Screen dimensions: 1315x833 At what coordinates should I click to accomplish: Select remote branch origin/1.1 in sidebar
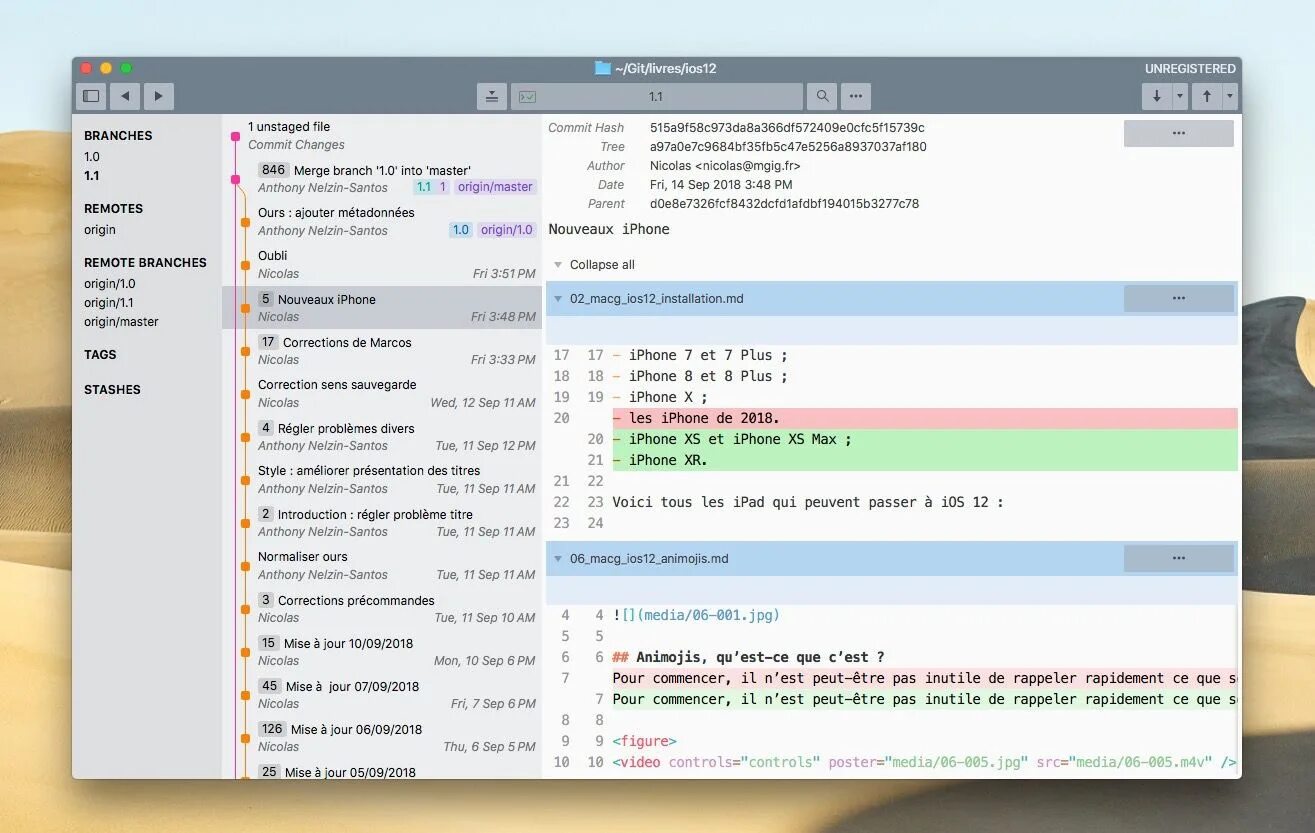tap(109, 303)
